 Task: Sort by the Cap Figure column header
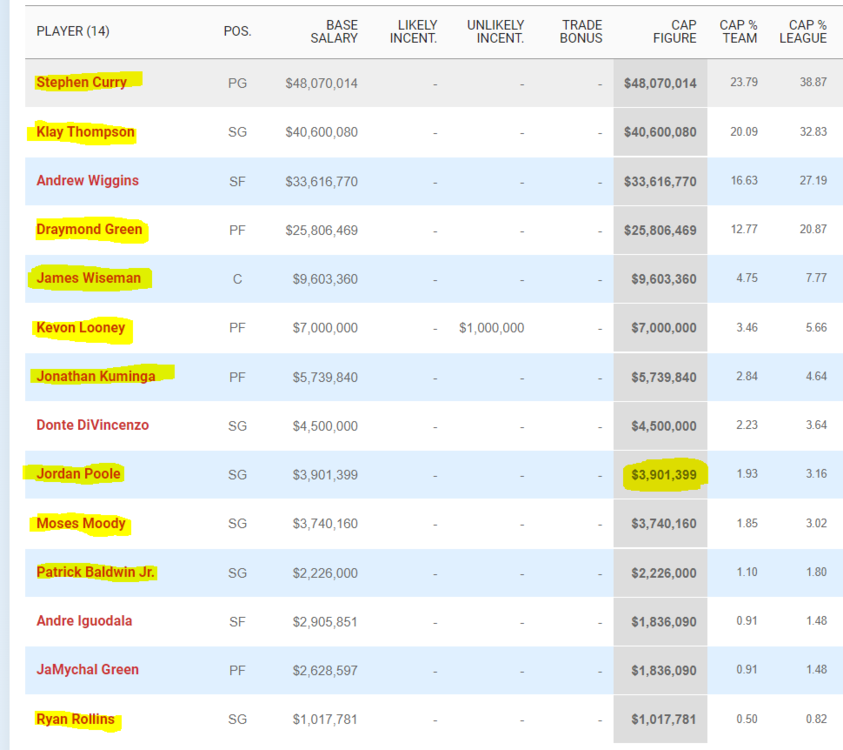coord(675,31)
